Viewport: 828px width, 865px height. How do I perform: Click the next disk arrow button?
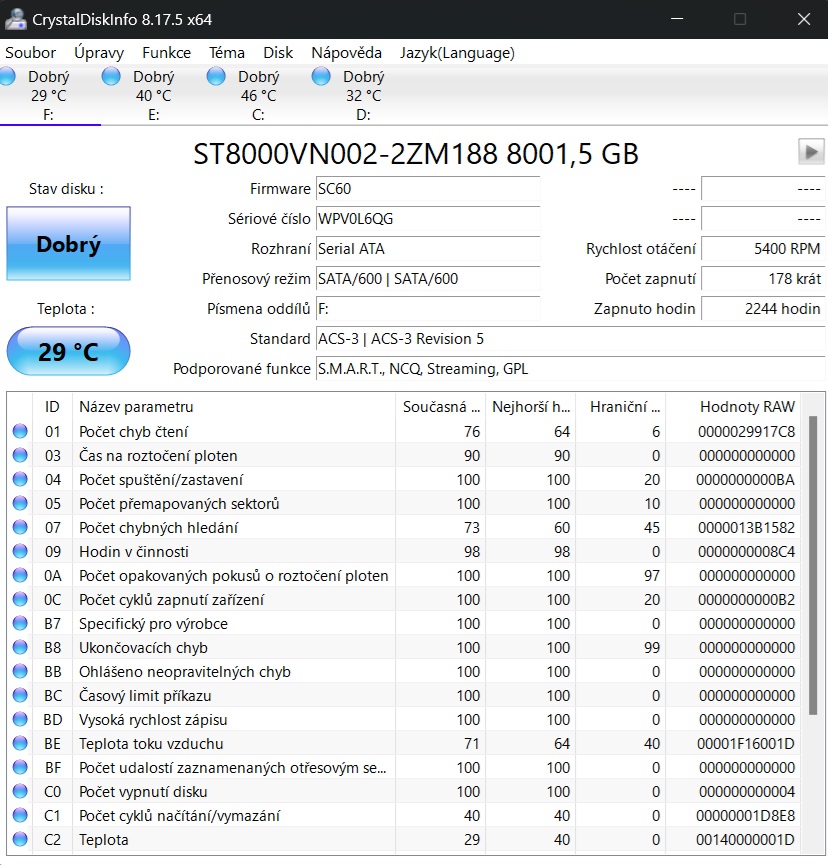click(811, 152)
